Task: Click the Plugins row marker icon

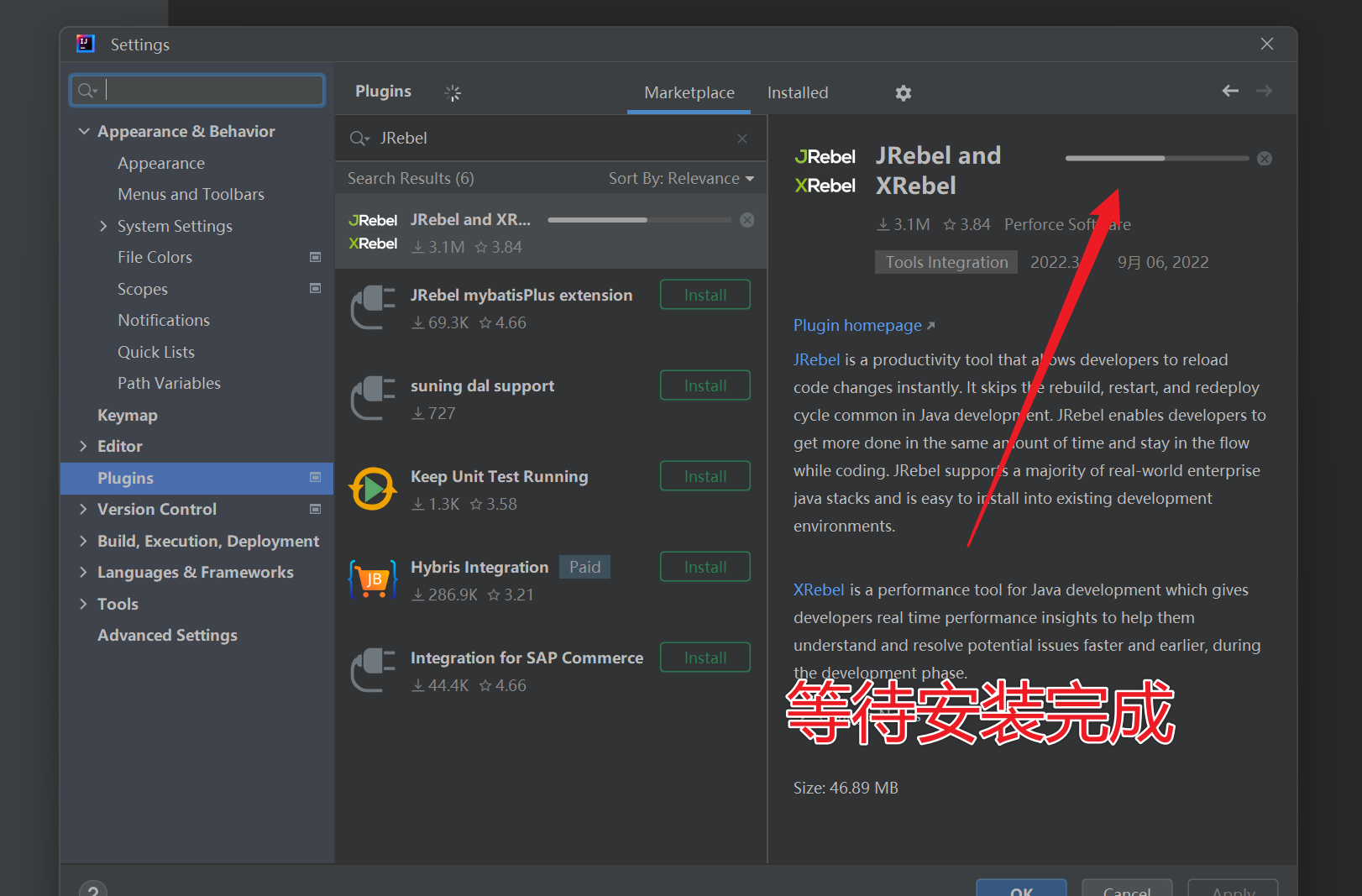Action: pyautogui.click(x=316, y=477)
